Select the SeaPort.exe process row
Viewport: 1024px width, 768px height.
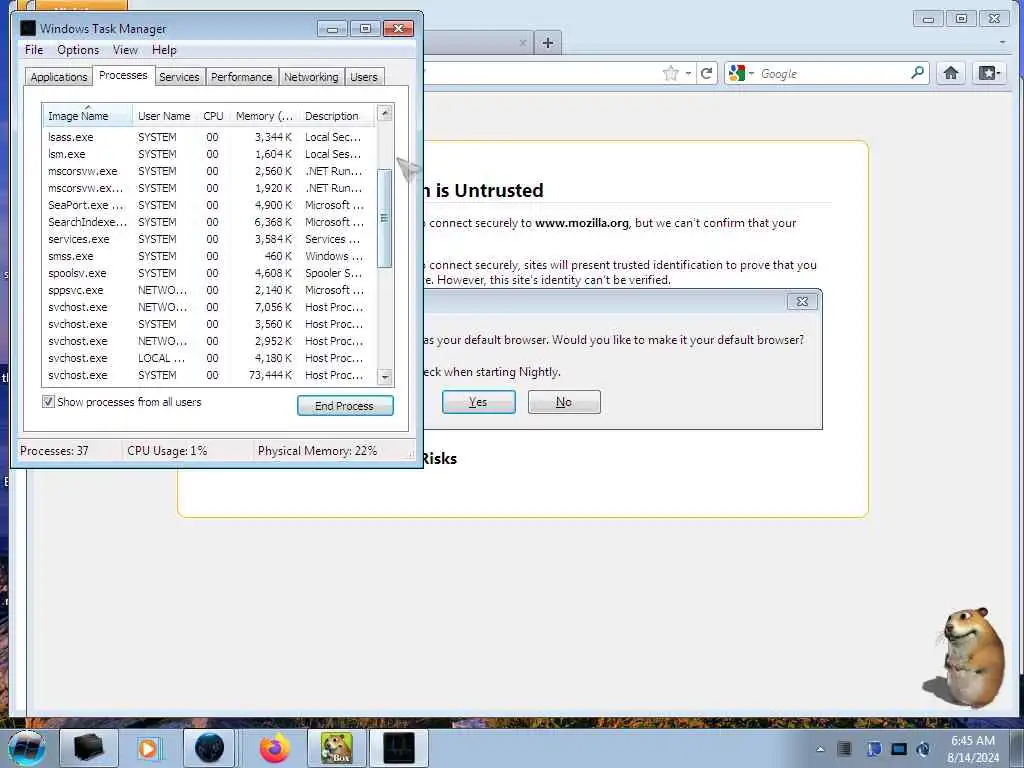[x=209, y=205]
